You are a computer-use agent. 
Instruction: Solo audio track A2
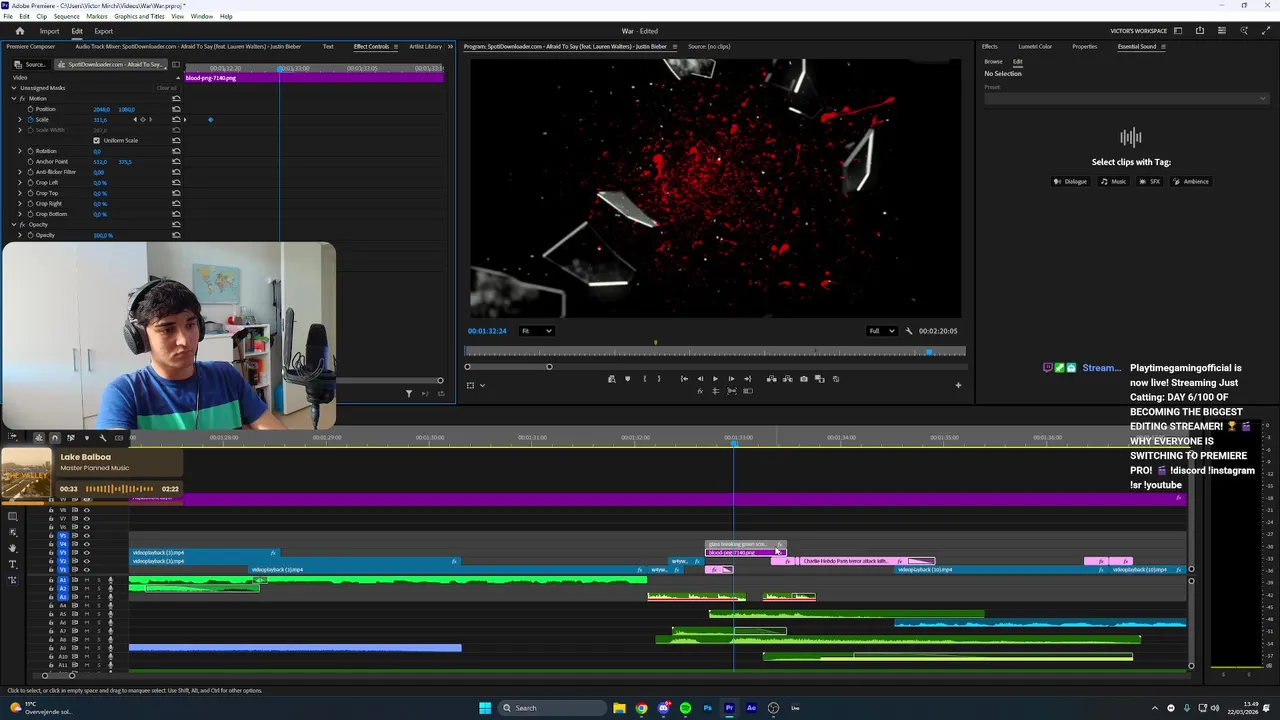pyautogui.click(x=99, y=589)
